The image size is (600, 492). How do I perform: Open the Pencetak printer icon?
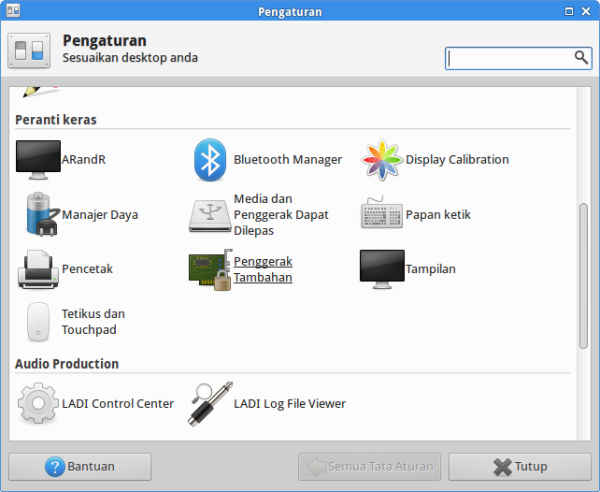pyautogui.click(x=38, y=269)
